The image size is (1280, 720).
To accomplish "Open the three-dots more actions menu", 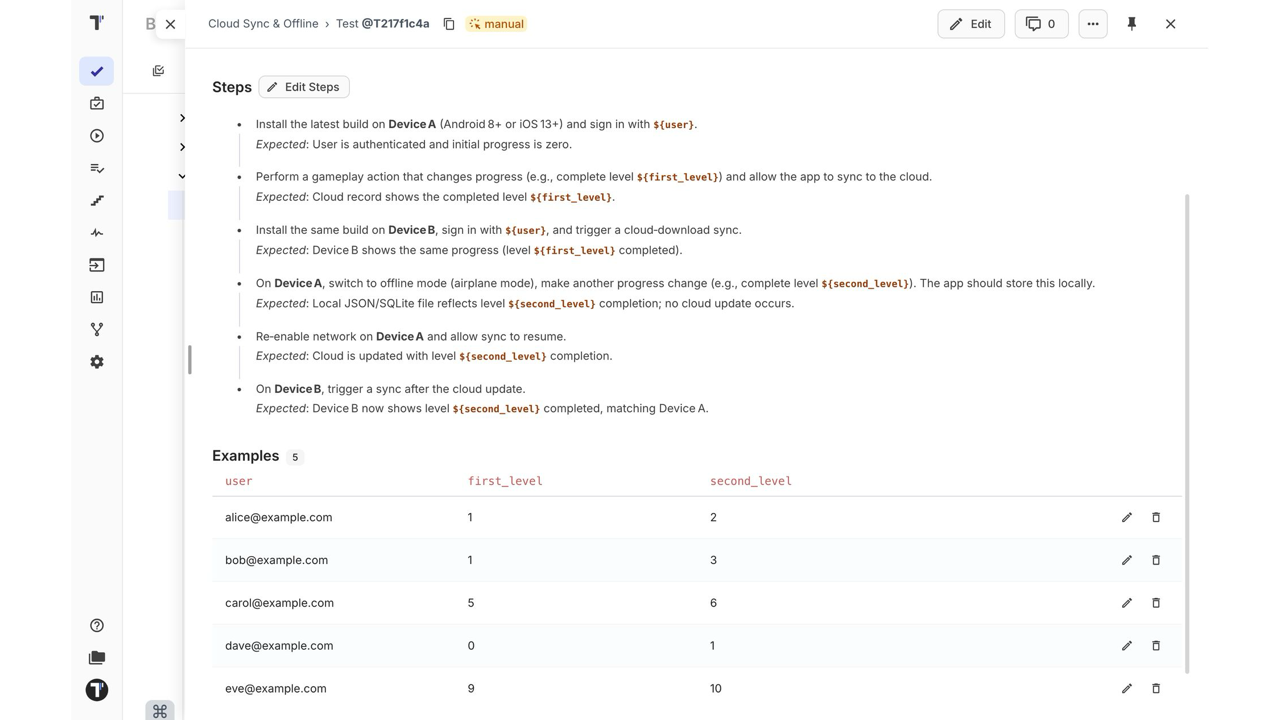I will (1093, 24).
